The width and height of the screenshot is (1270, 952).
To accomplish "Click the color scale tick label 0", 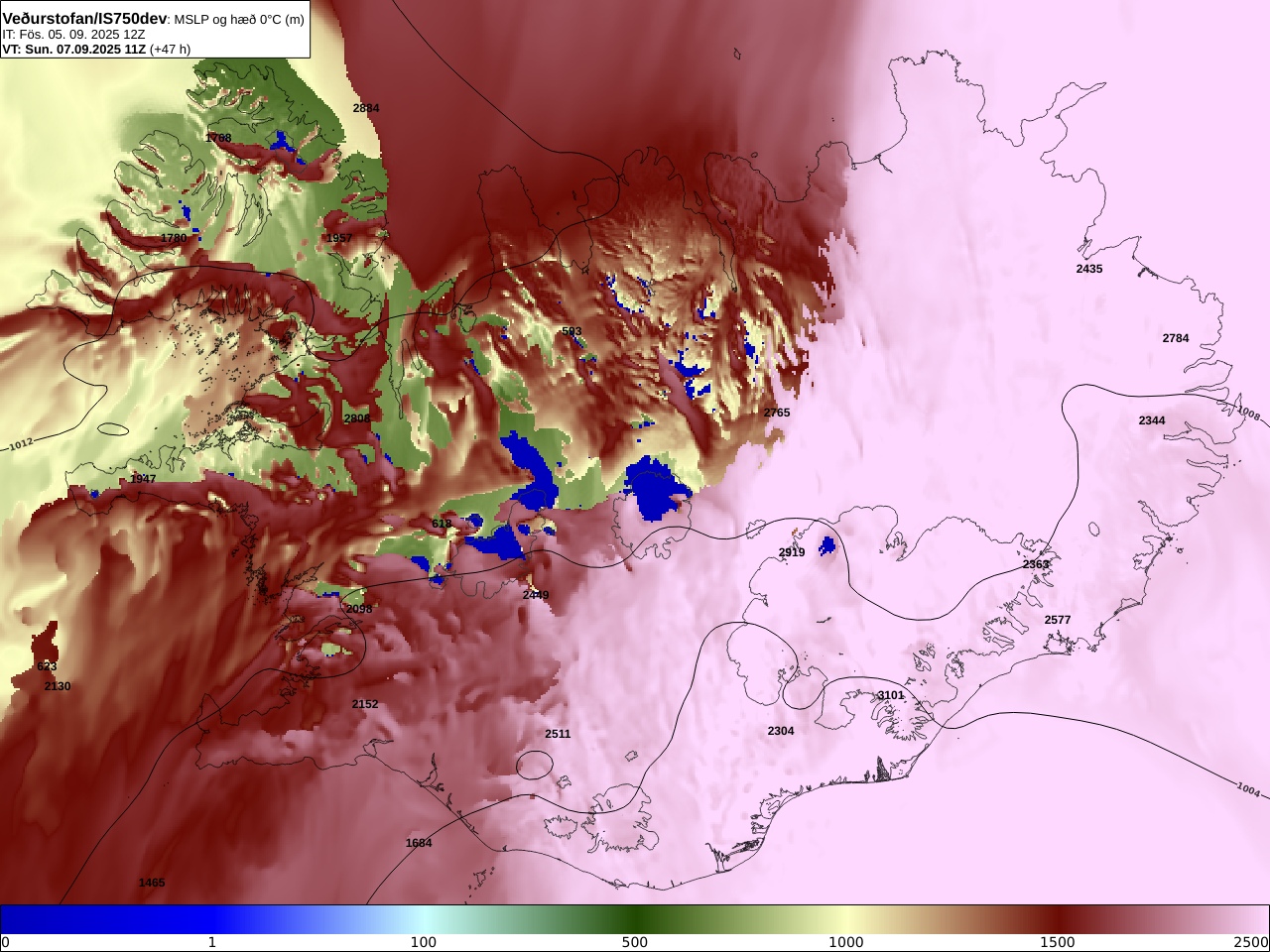I will (x=5, y=942).
